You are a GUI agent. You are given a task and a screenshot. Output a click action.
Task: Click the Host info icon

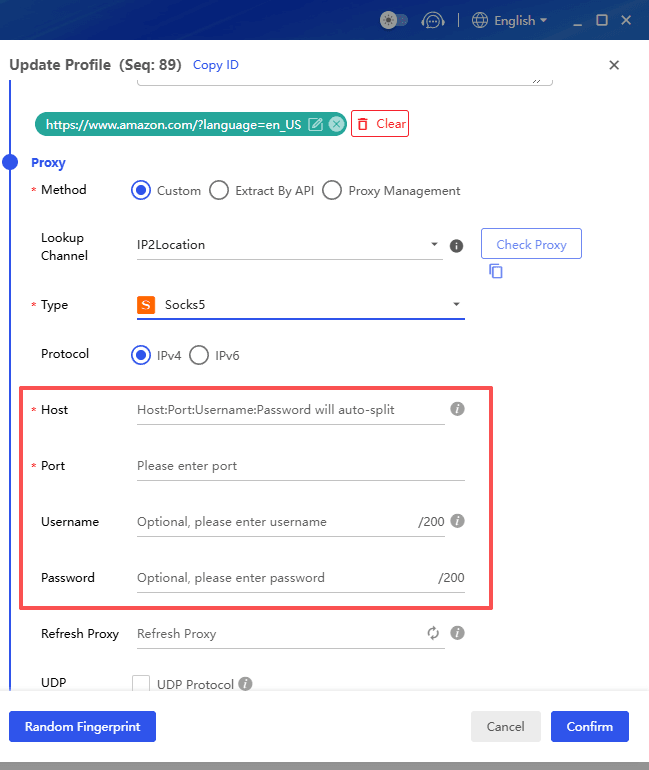click(x=458, y=409)
